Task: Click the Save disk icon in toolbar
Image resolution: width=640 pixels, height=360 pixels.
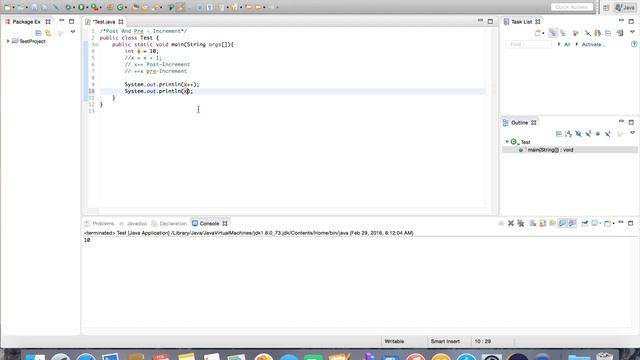Action: point(34,7)
